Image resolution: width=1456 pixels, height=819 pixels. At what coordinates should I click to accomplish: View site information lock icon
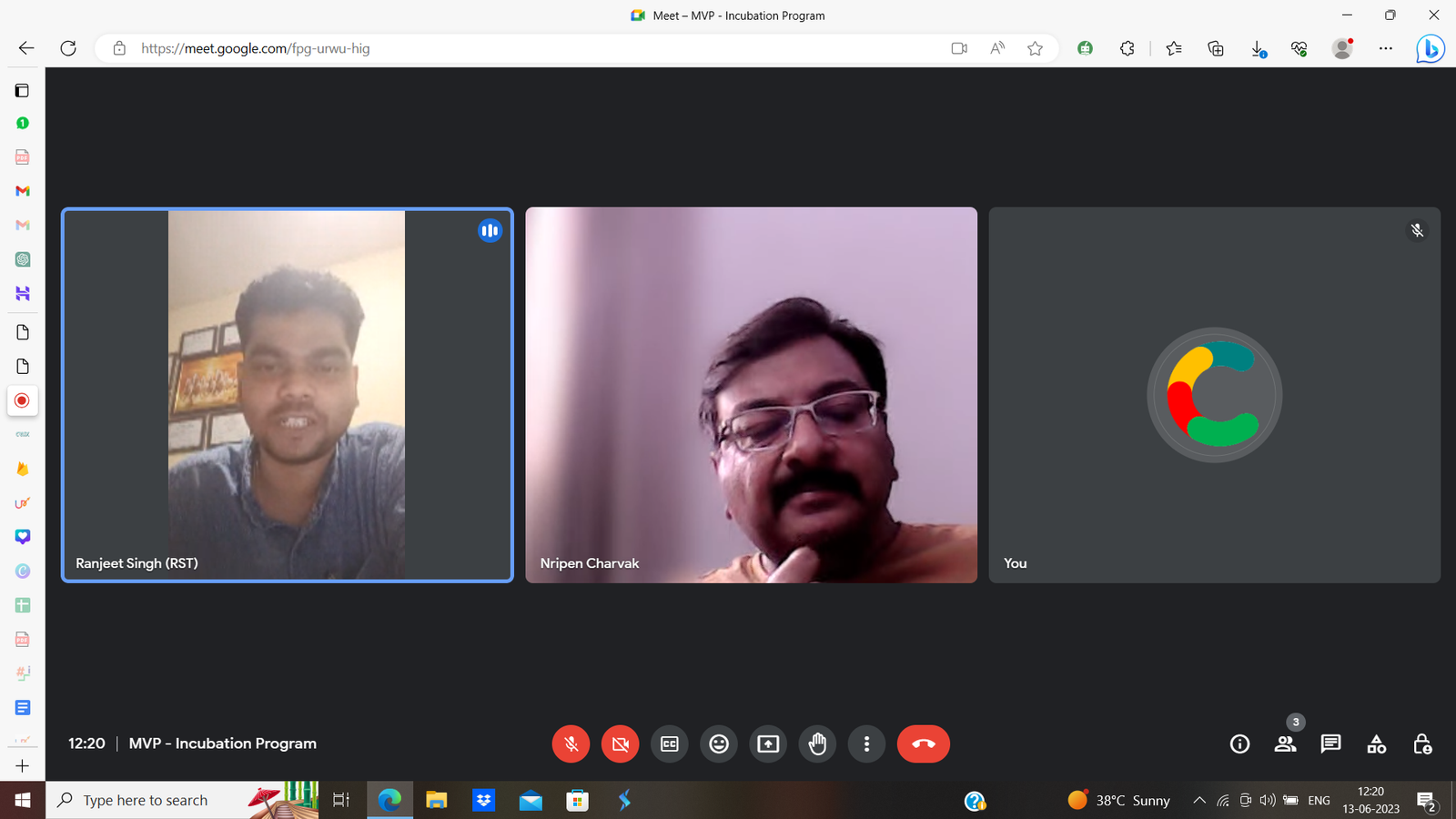tap(119, 48)
